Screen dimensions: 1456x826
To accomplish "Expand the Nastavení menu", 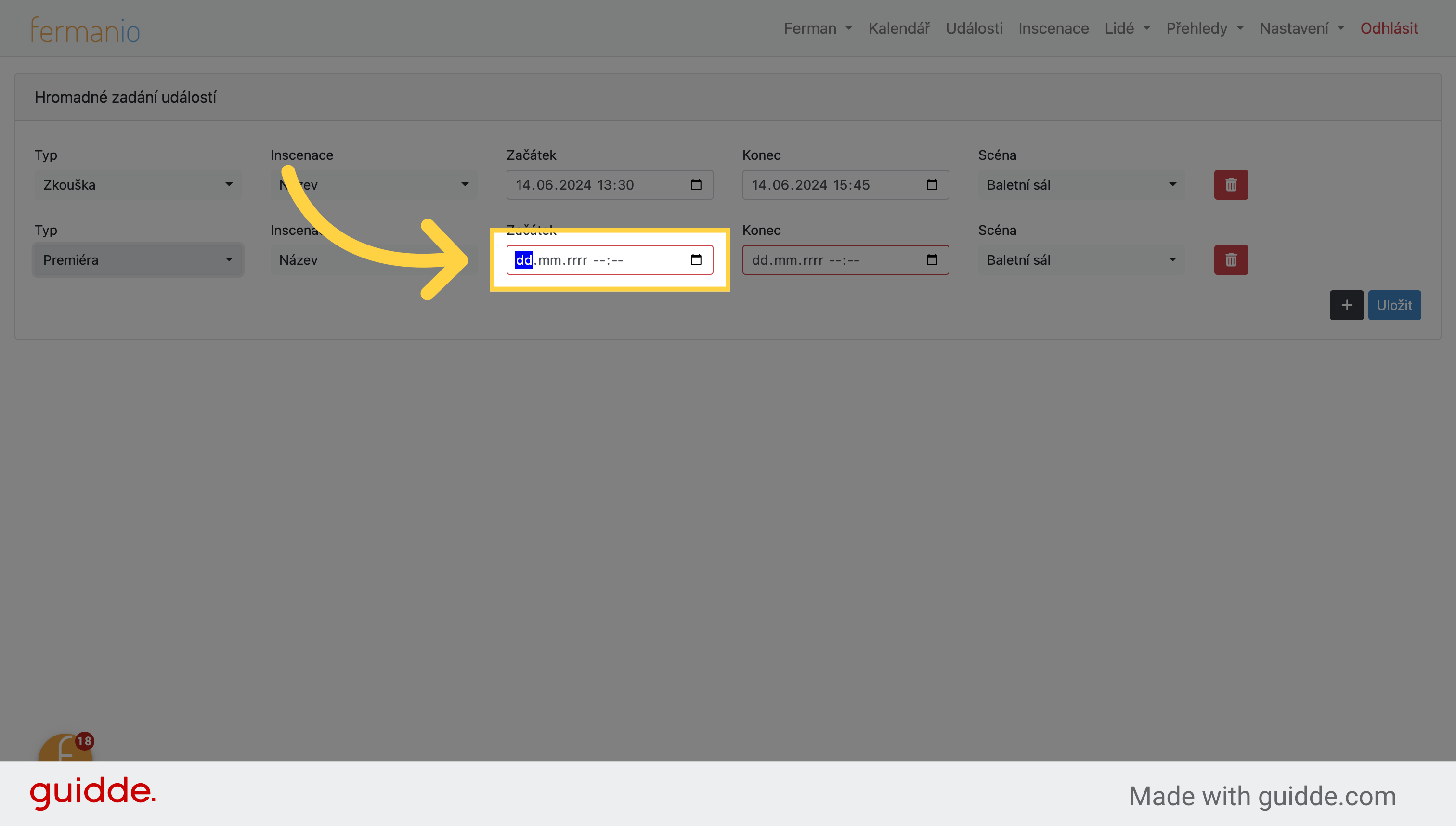I will [1302, 28].
